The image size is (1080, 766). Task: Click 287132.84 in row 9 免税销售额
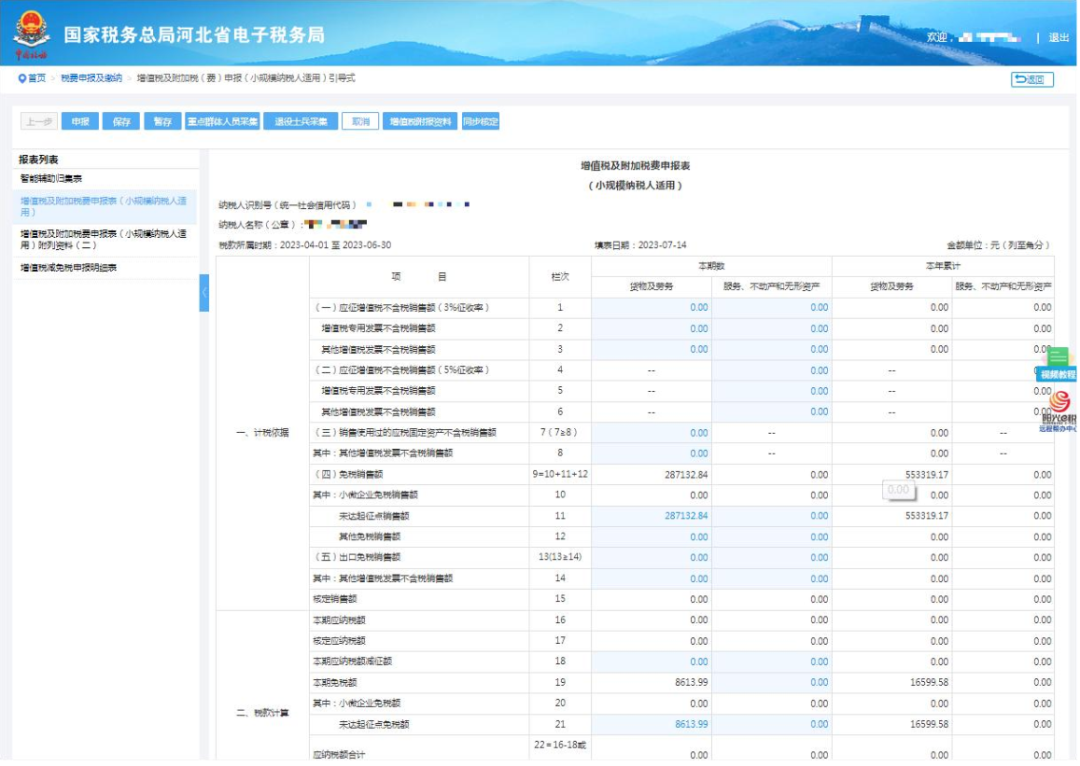(x=687, y=476)
